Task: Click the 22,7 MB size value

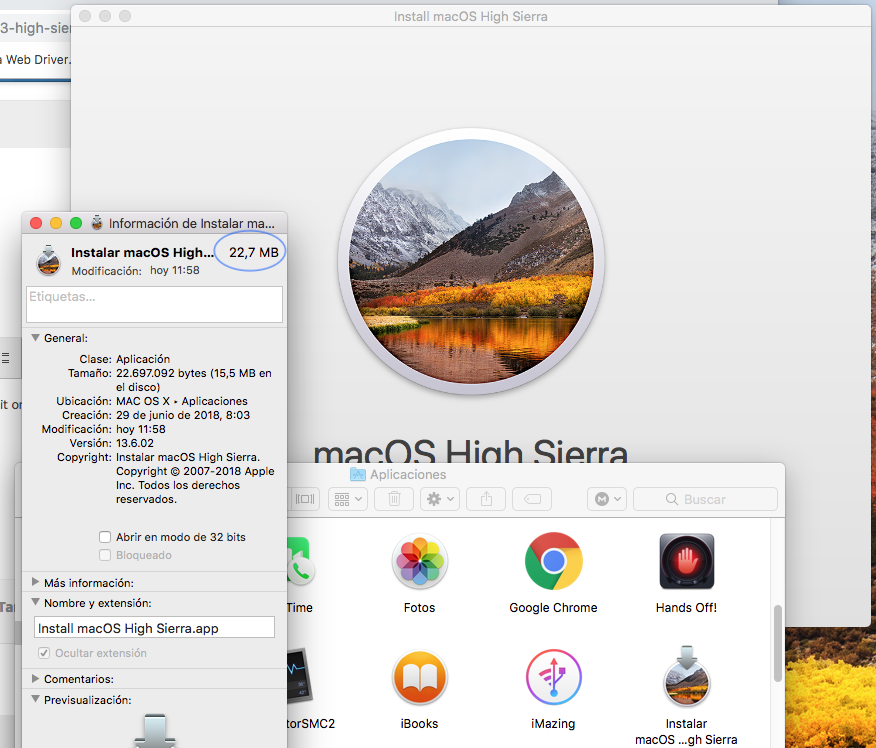Action: (254, 252)
